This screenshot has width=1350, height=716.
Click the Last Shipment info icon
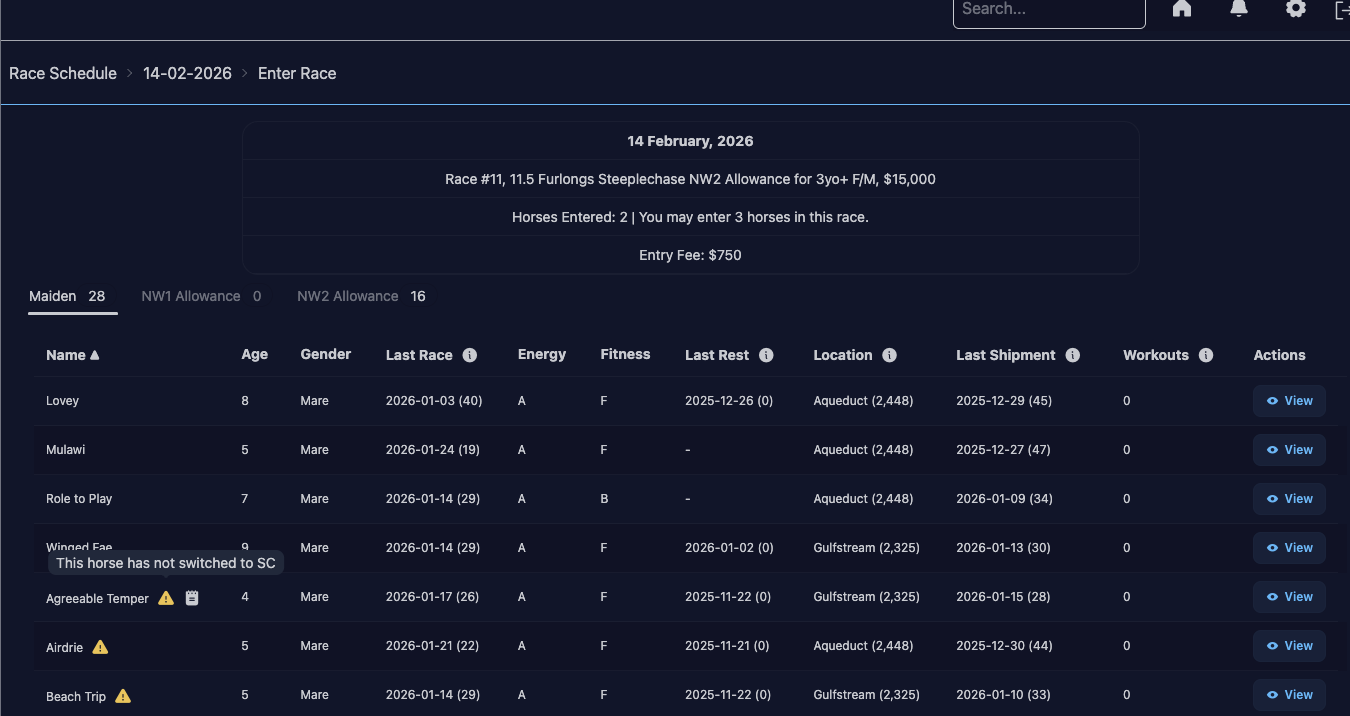[x=1072, y=355]
